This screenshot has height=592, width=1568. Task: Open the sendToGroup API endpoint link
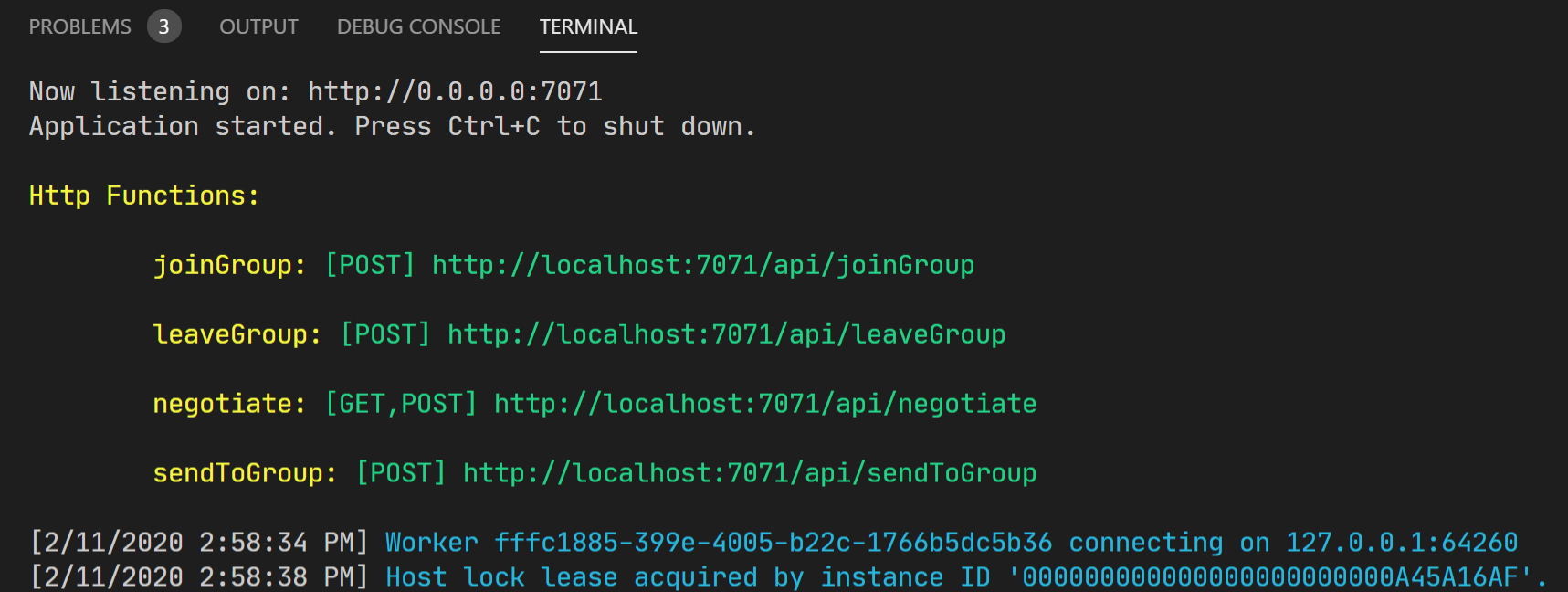point(750,473)
